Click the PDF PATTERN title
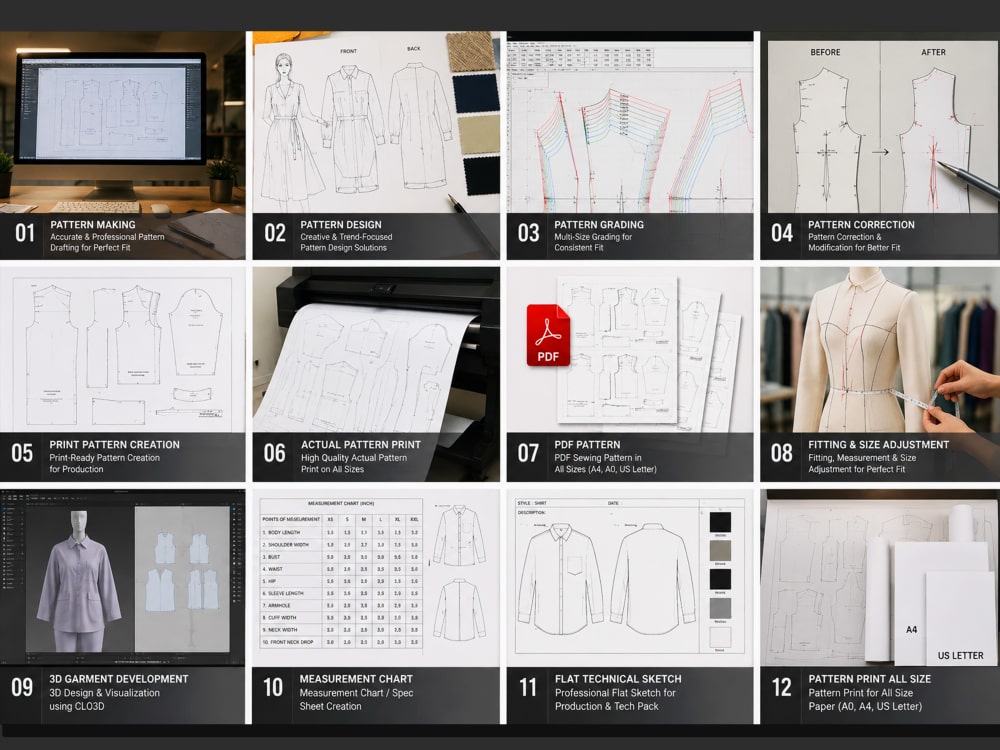Viewport: 1000px width, 750px height. [587, 445]
